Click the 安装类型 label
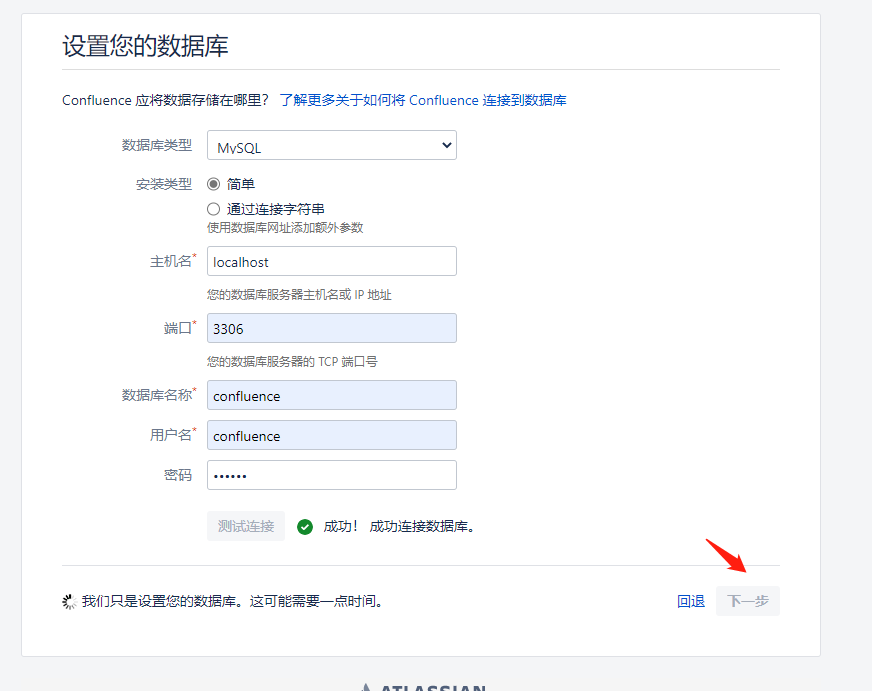The width and height of the screenshot is (872, 691). click(164, 184)
